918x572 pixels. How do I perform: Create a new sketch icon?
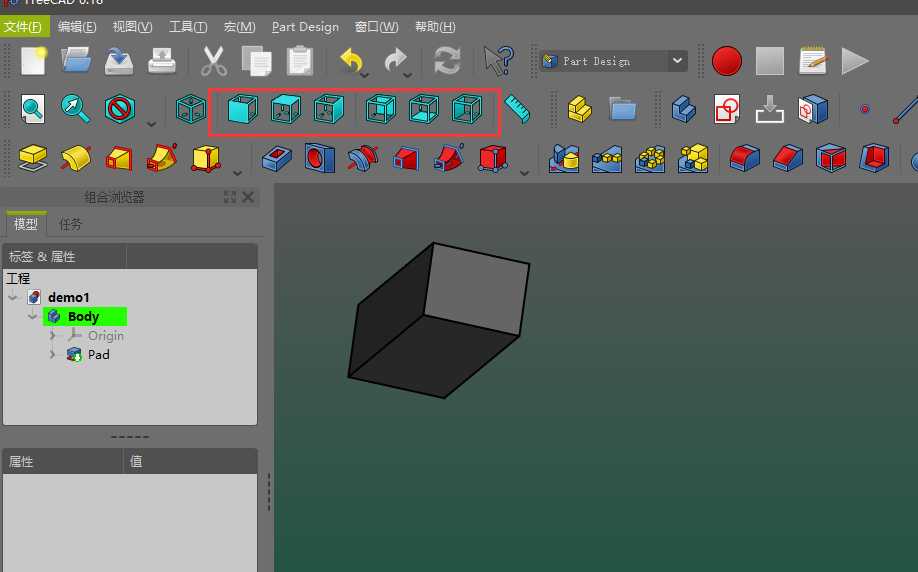[727, 109]
